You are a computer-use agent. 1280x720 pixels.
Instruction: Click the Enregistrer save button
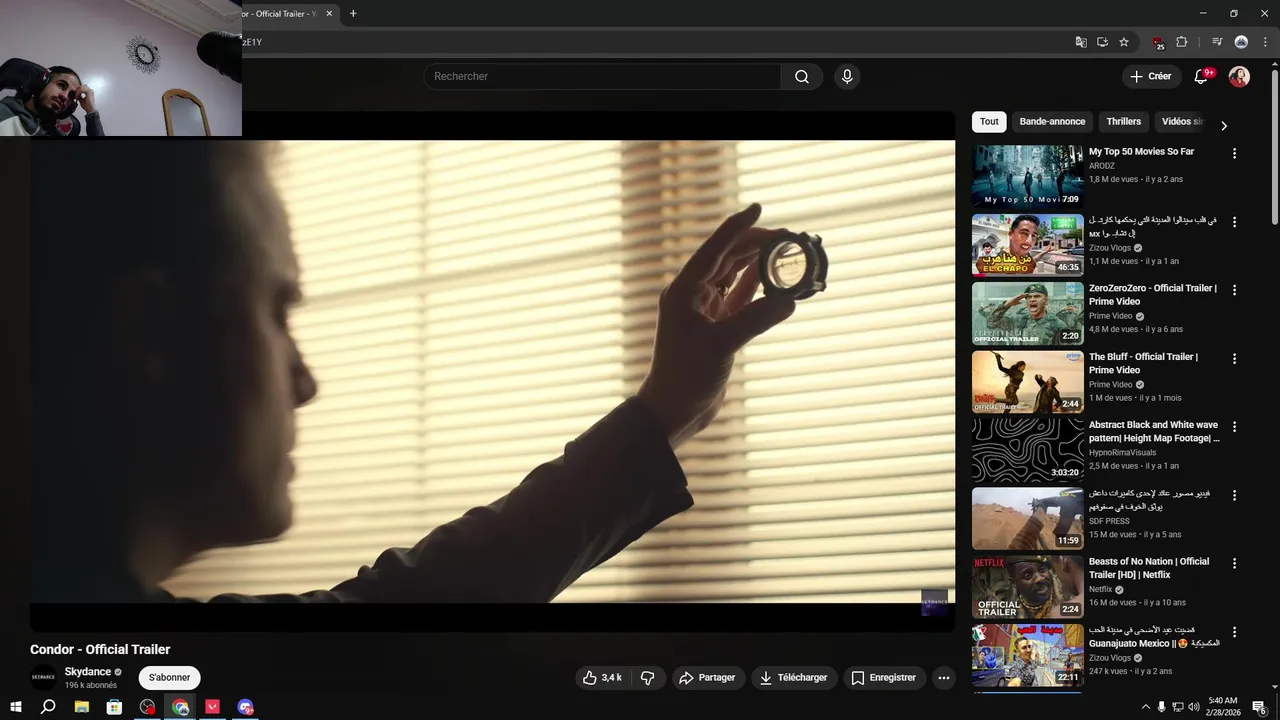(884, 678)
